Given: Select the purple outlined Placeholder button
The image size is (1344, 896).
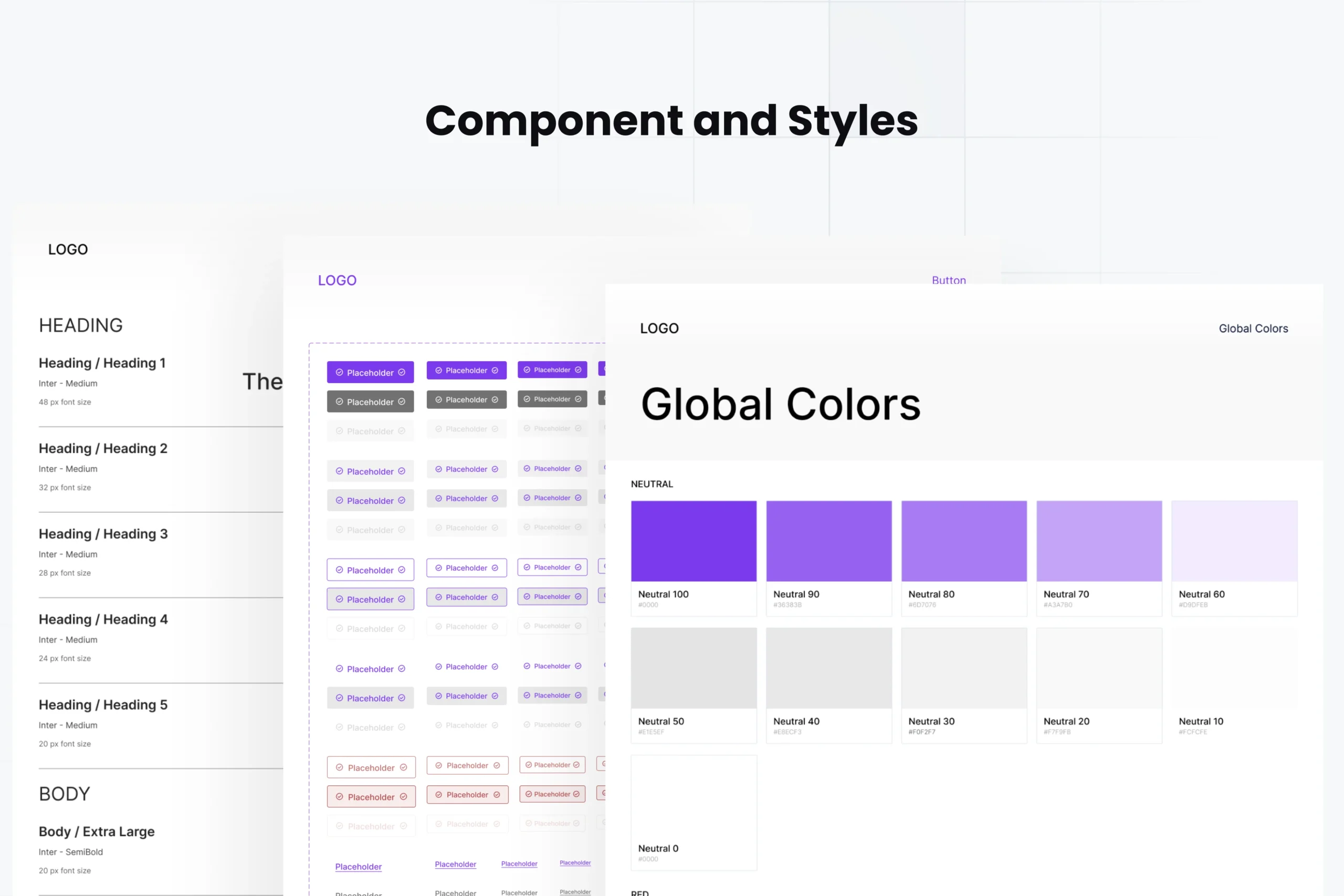Looking at the screenshot, I should [370, 570].
